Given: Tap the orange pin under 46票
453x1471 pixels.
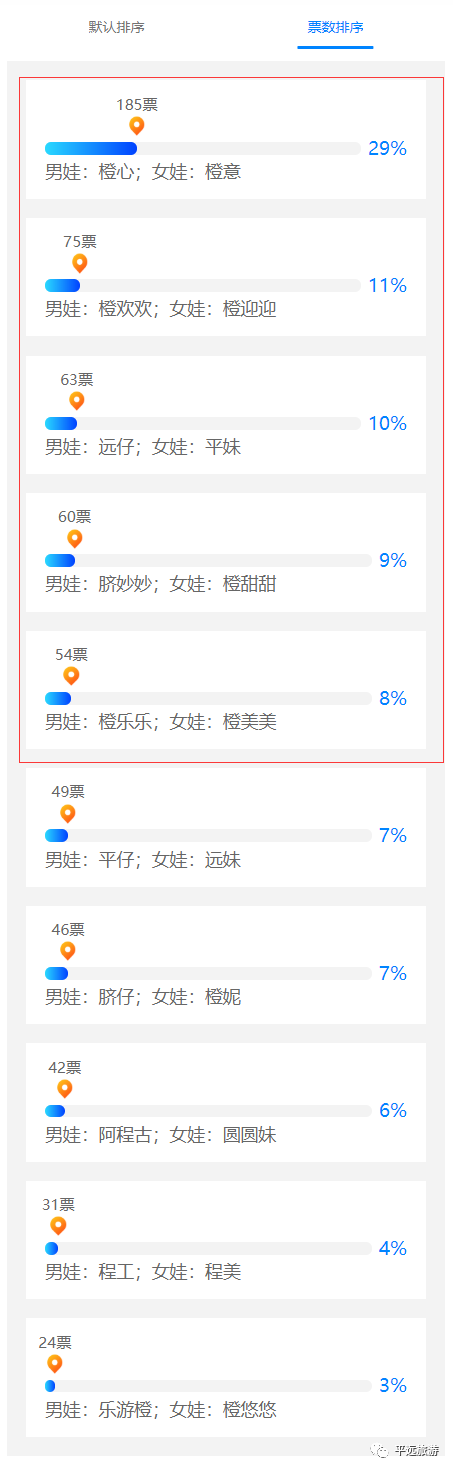Looking at the screenshot, I should (x=68, y=950).
